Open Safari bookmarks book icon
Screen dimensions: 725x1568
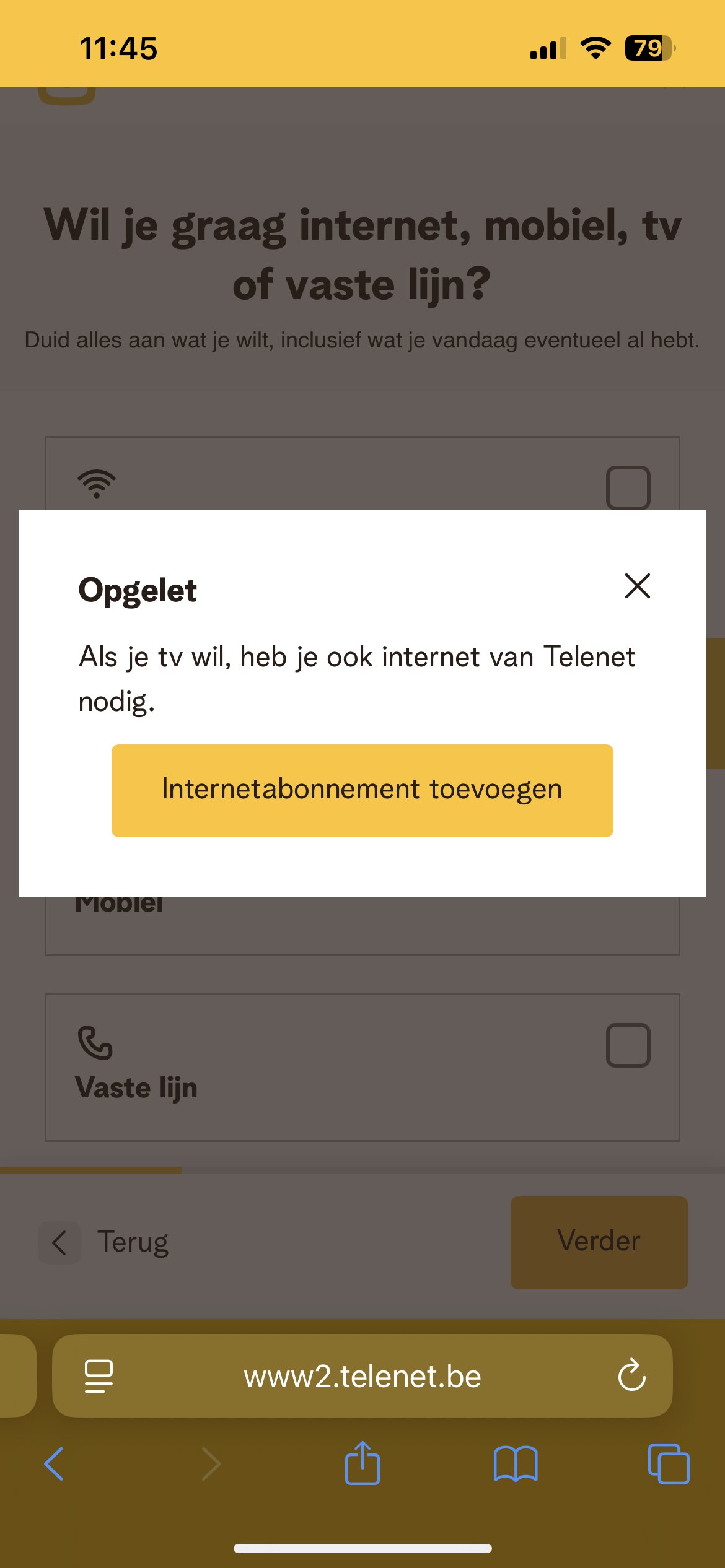tap(516, 1464)
